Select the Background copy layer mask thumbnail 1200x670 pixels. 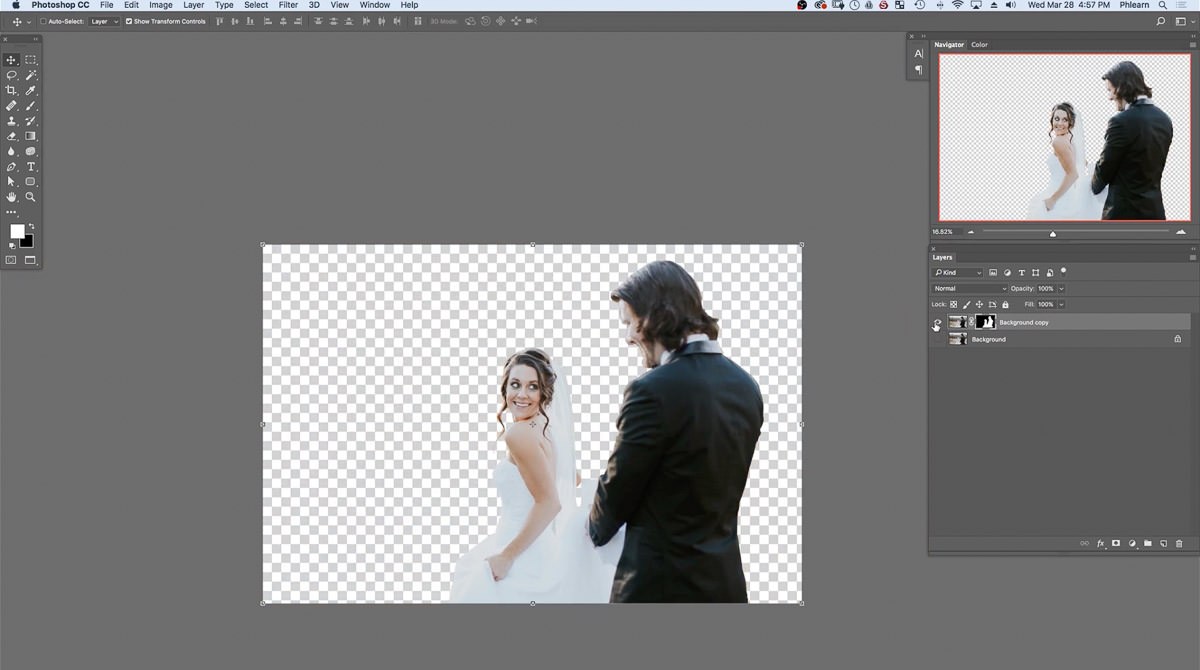tap(986, 322)
